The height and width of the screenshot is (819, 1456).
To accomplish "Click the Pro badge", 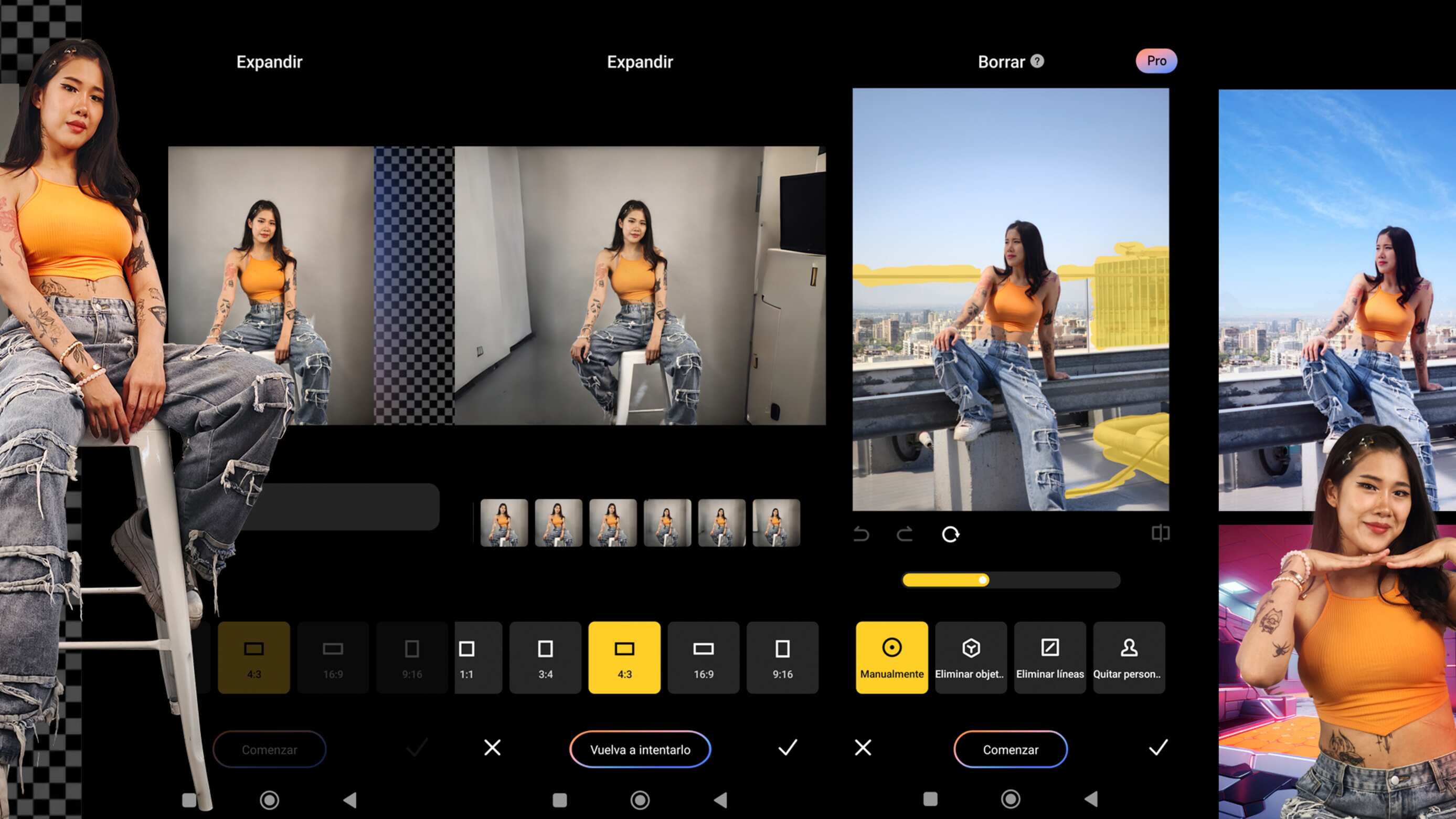I will click(x=1156, y=61).
